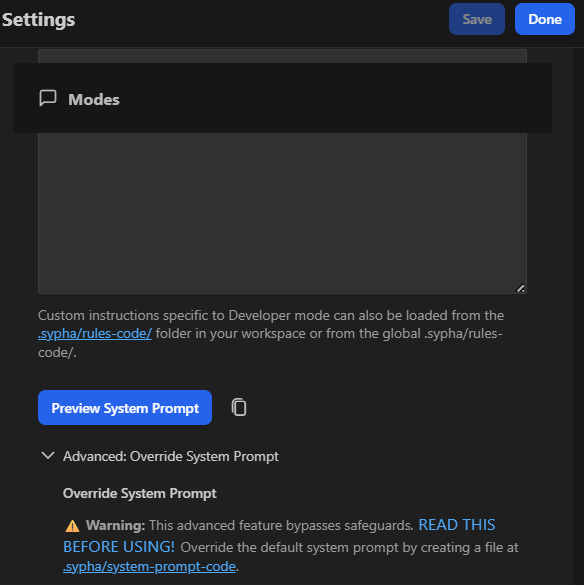Click the Developer mode custom instructions description
584x585 pixels.
click(271, 334)
